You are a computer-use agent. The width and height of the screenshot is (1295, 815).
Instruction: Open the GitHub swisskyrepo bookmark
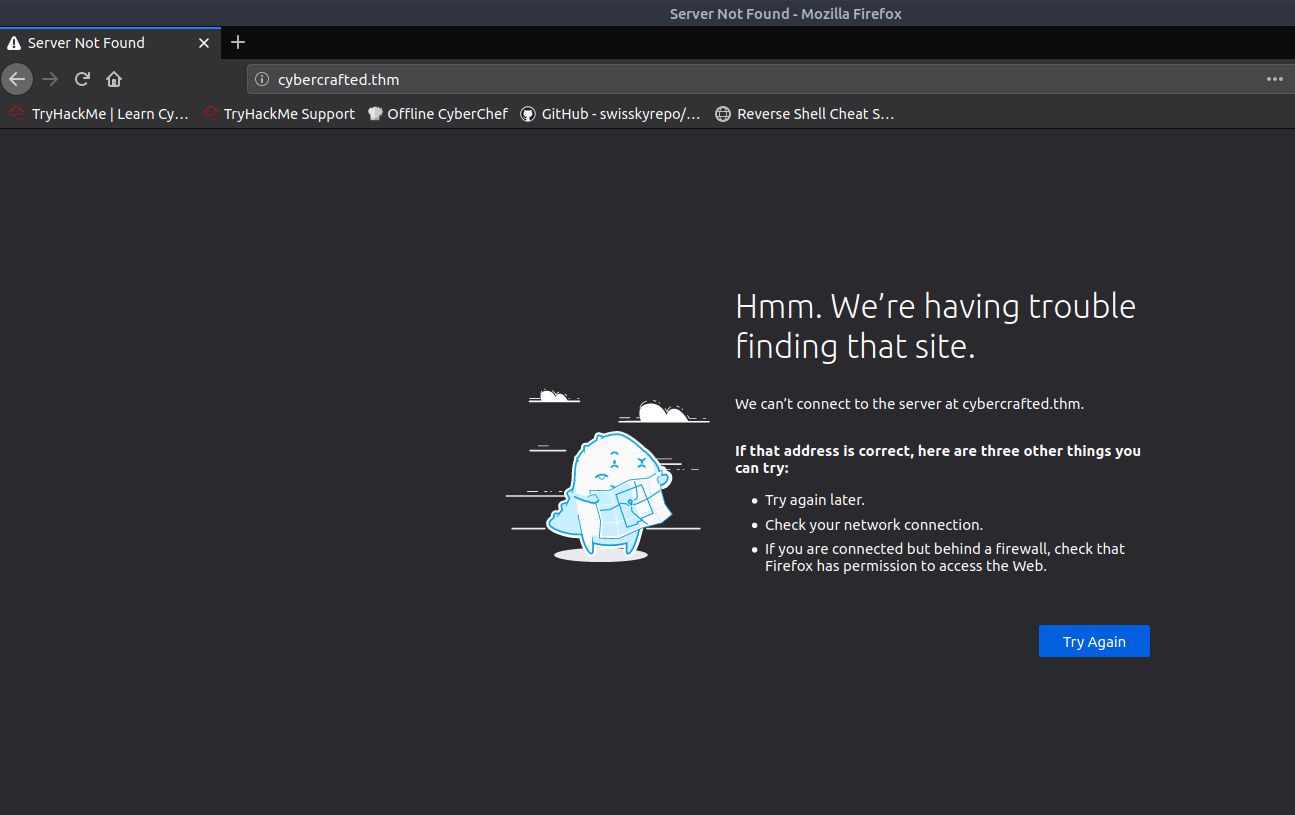pos(611,114)
